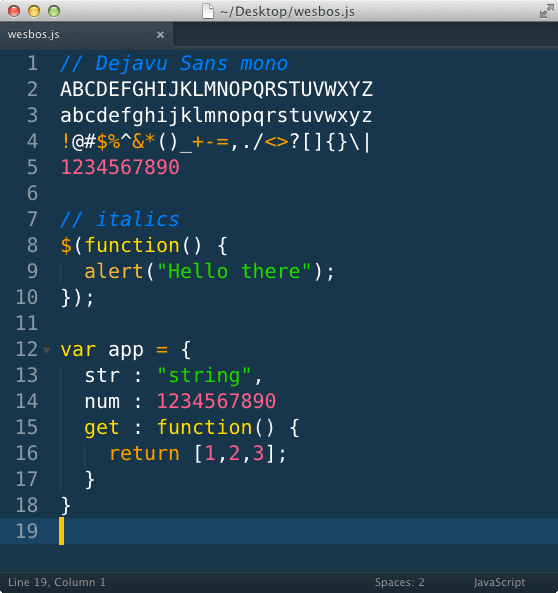Click the empty tab bar area beside wesbos.js
This screenshot has width=558, height=593.
tap(365, 35)
